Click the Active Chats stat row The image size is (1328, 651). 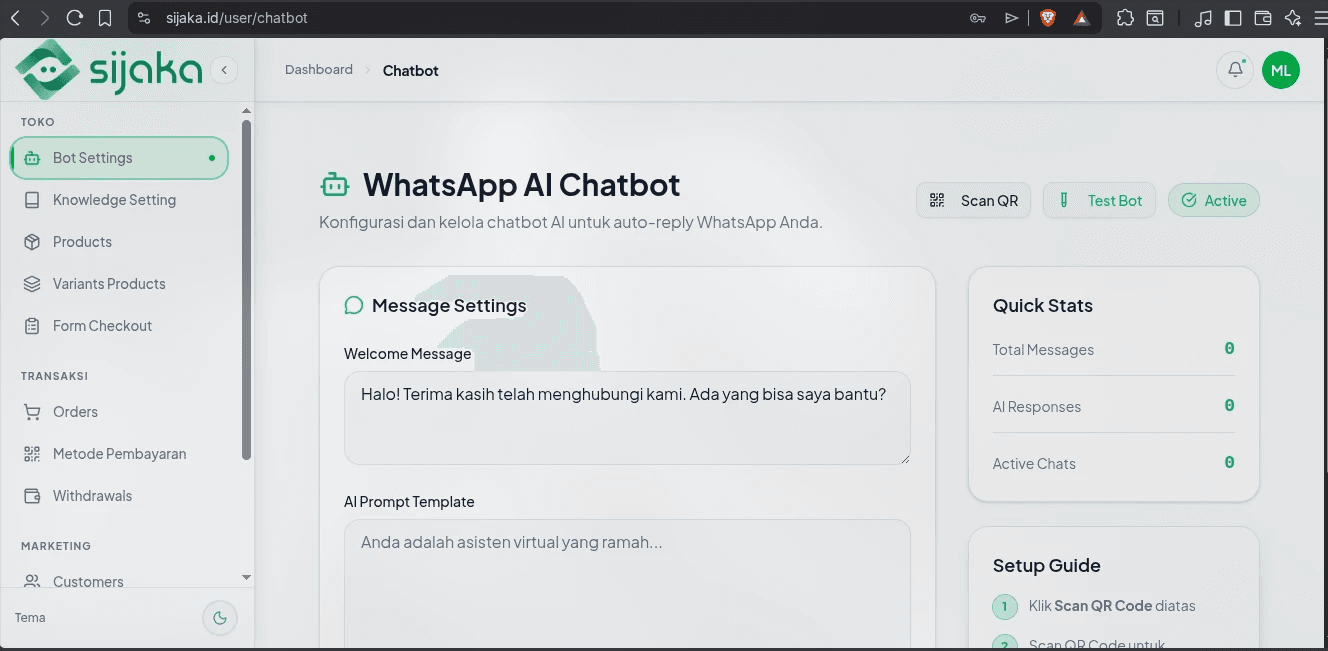[x=1114, y=463]
